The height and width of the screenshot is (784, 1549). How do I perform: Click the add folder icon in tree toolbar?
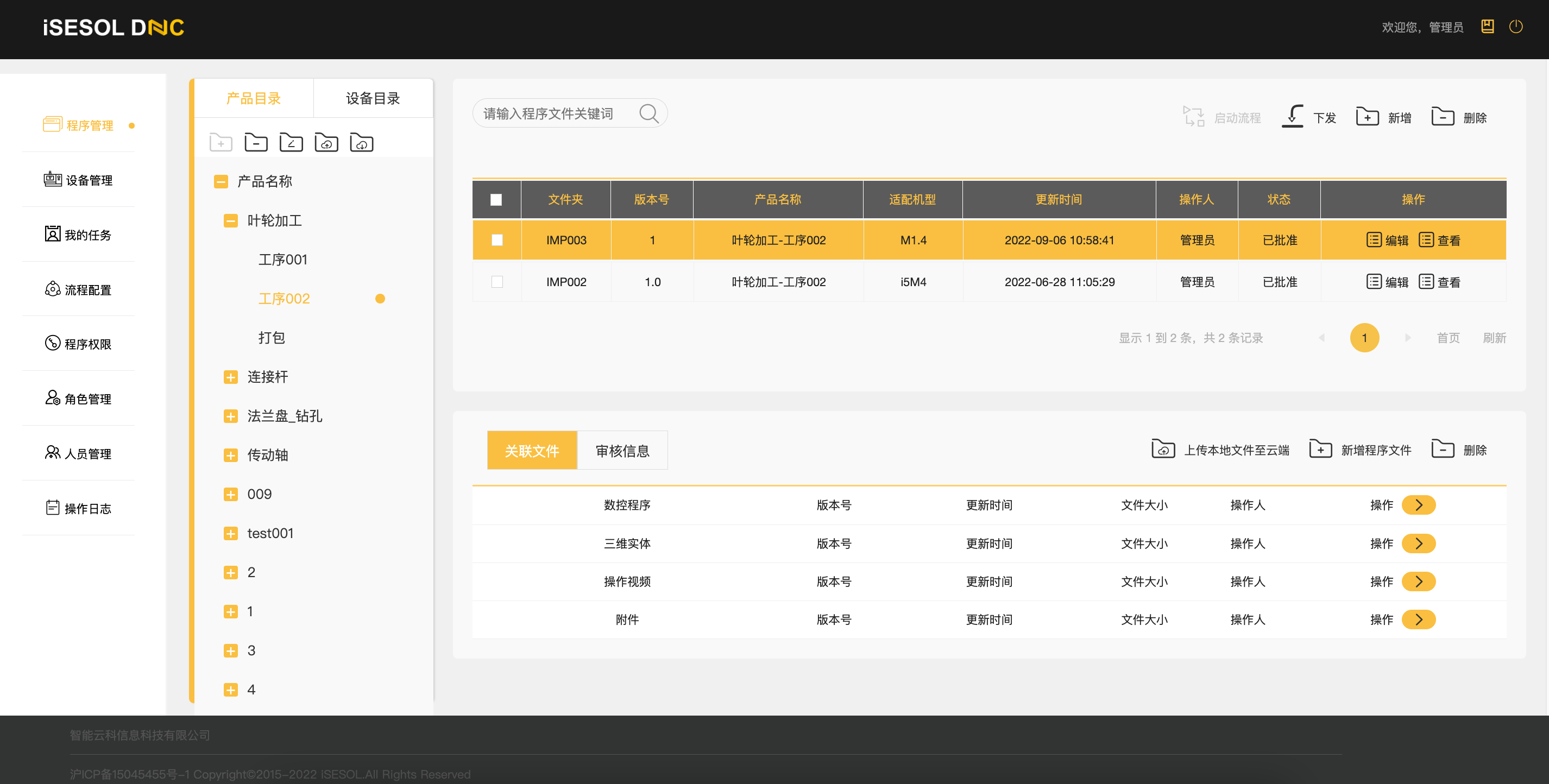click(x=221, y=143)
